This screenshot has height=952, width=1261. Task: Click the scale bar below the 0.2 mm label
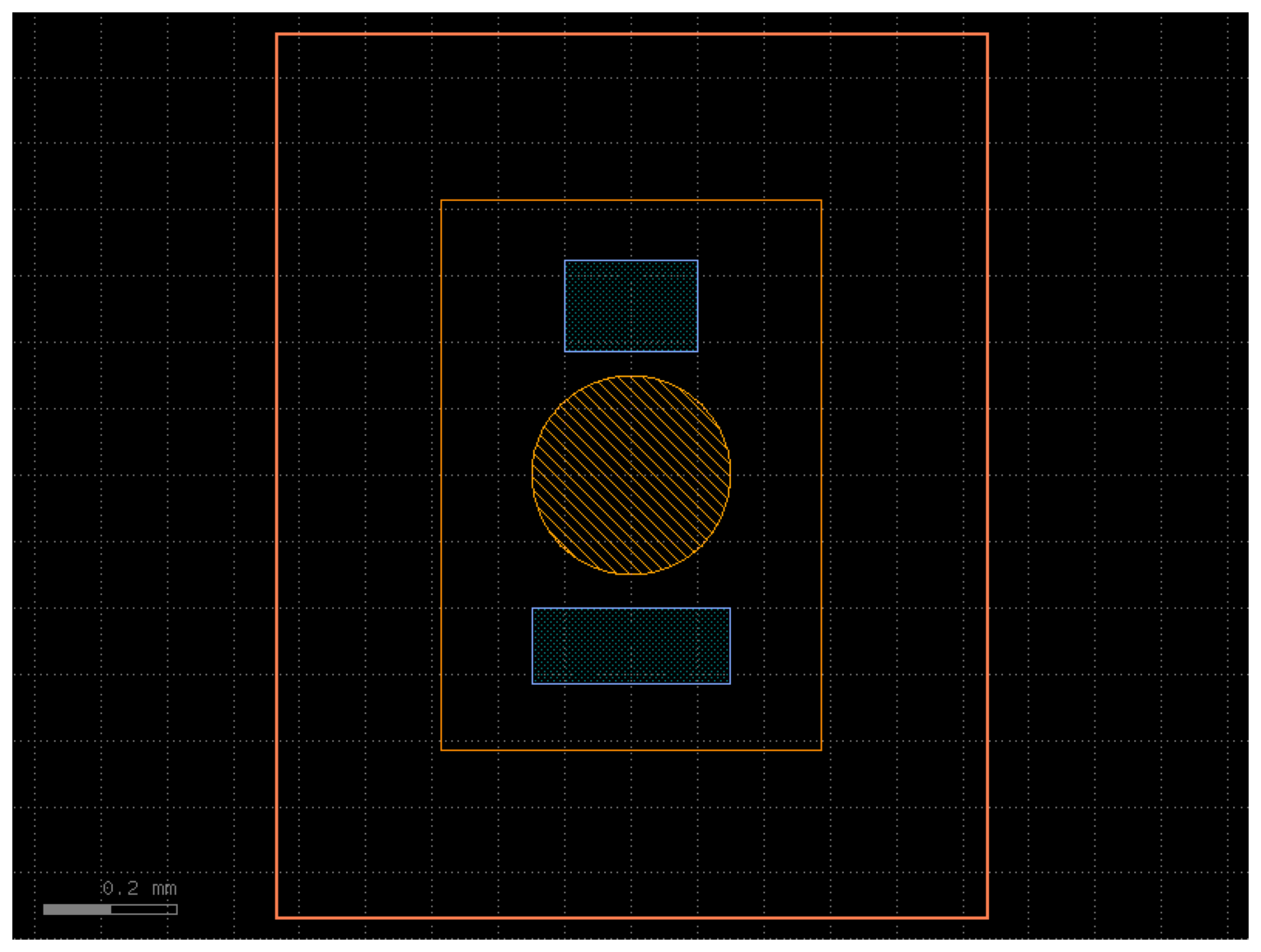coord(110,909)
